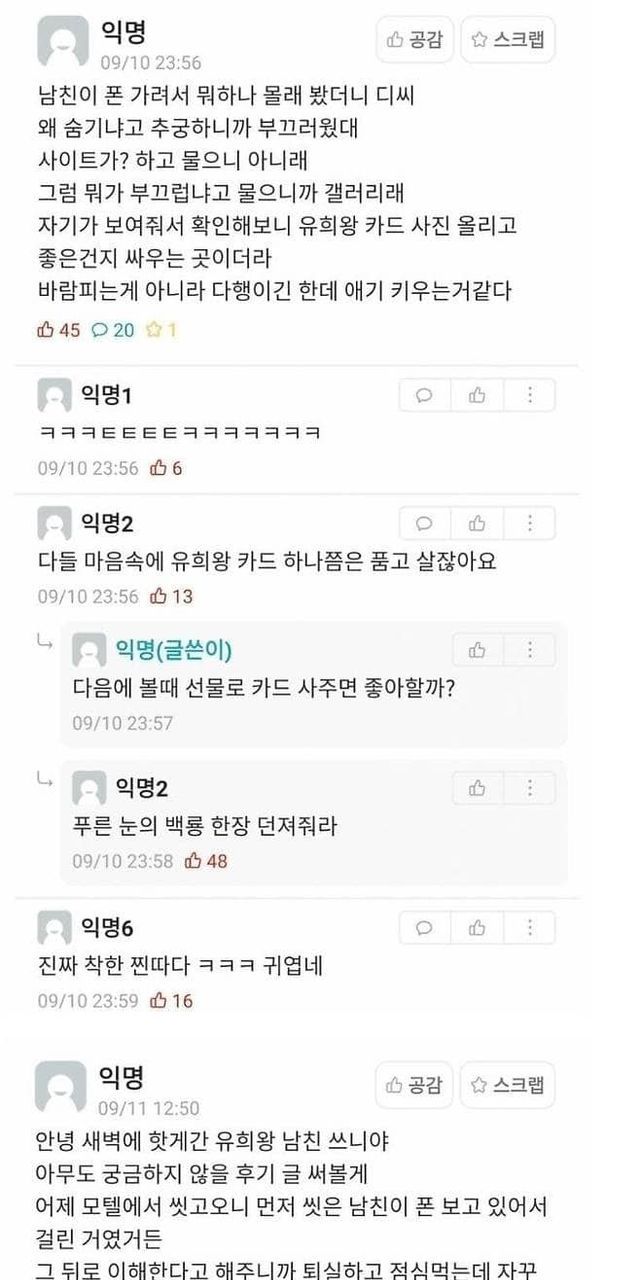Reply icon on 익명2 comment
The width and height of the screenshot is (640, 1280).
click(x=424, y=523)
